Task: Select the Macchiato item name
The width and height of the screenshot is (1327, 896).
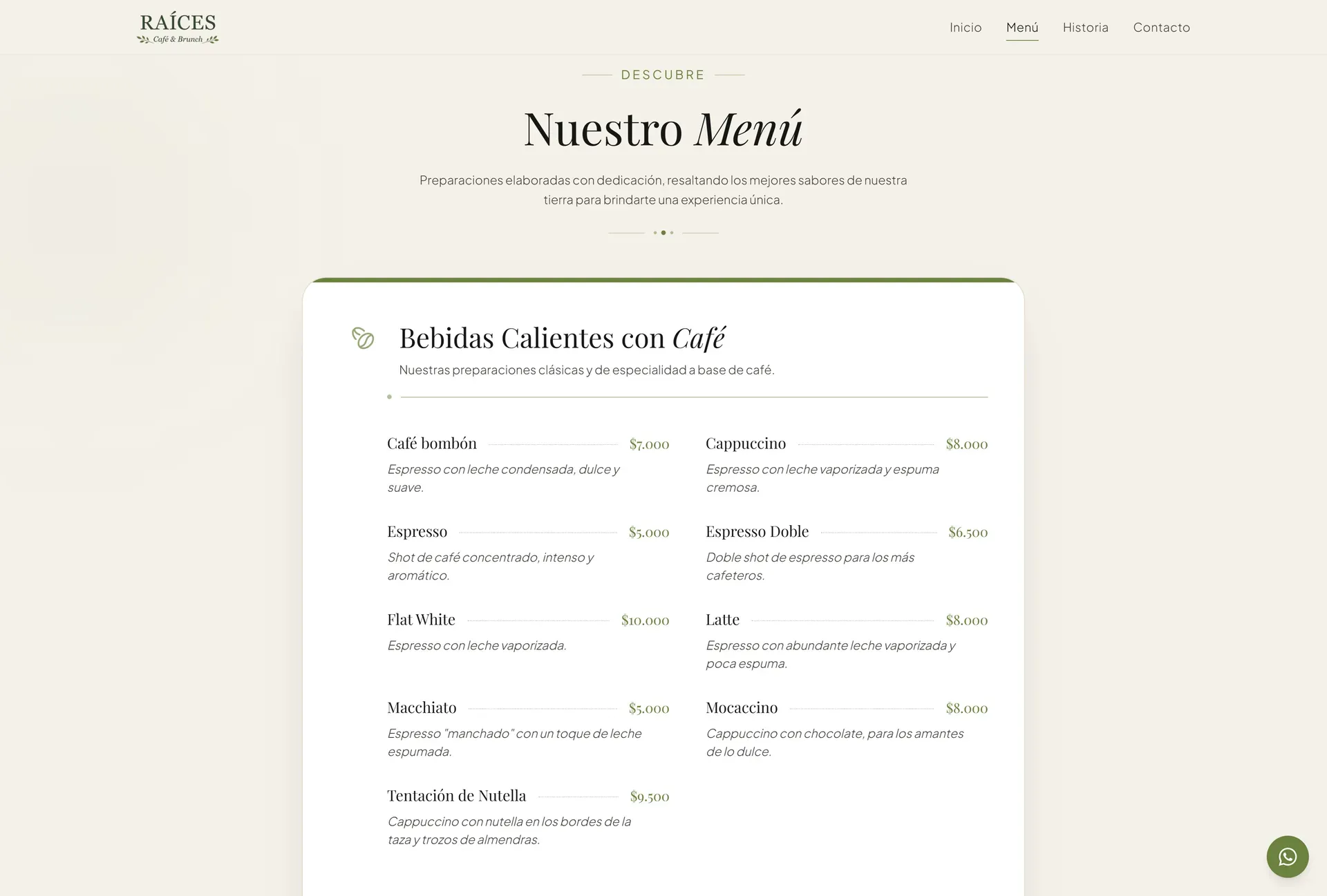Action: (x=422, y=708)
